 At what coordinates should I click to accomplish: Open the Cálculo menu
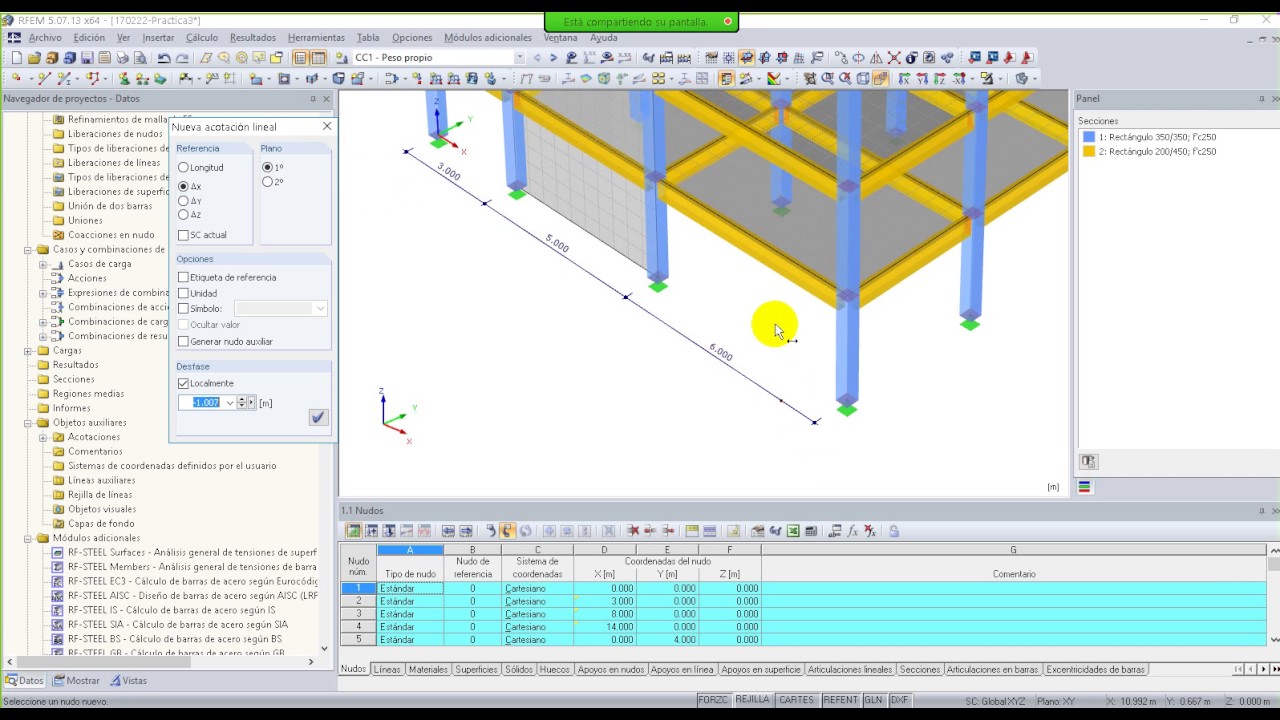(202, 38)
